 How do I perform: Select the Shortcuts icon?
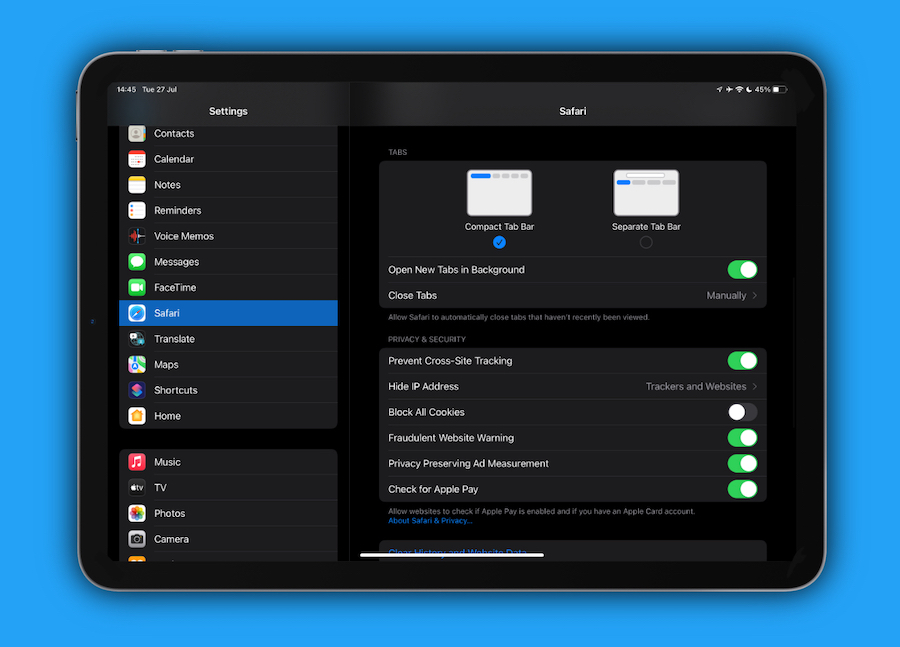point(137,390)
